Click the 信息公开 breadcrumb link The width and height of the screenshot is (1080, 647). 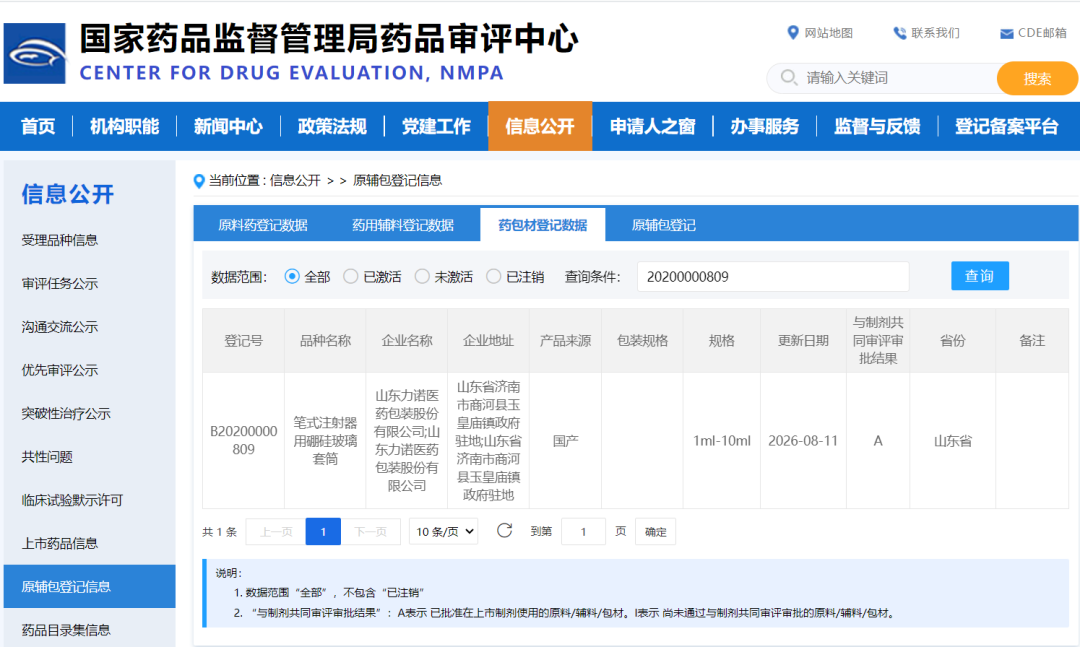pyautogui.click(x=295, y=181)
